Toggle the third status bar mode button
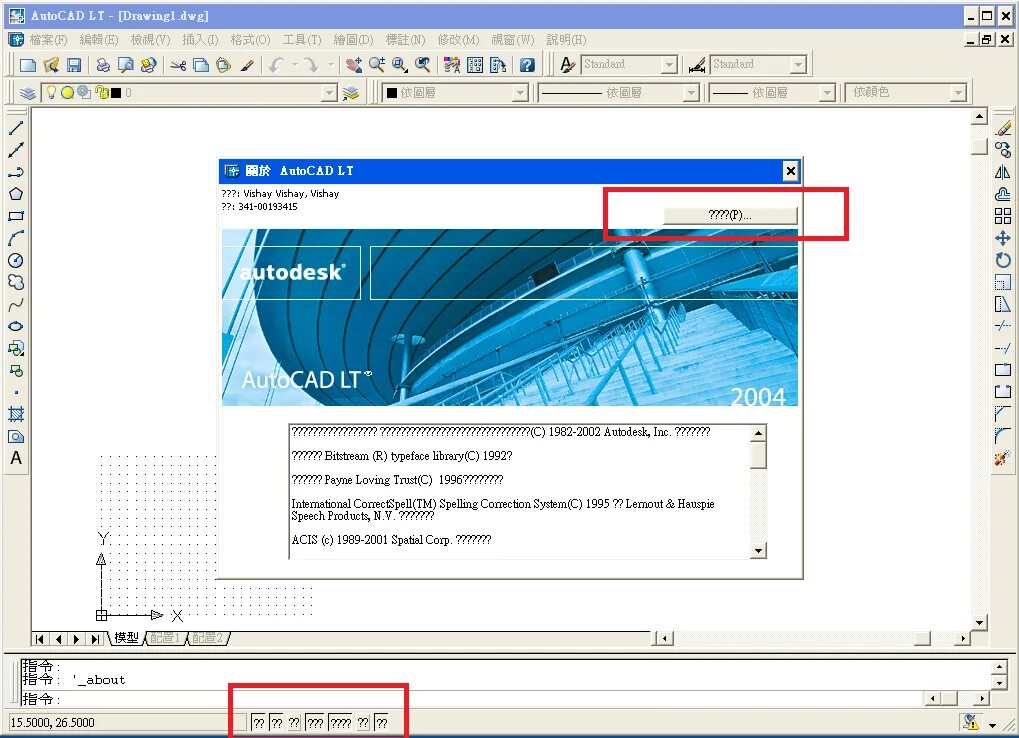This screenshot has height=738, width=1019. coord(294,722)
